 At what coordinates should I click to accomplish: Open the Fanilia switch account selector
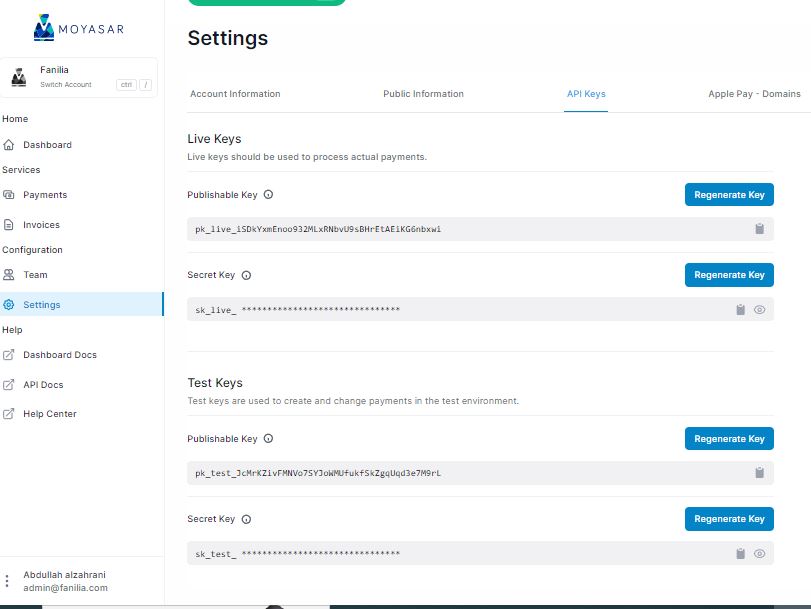point(81,77)
